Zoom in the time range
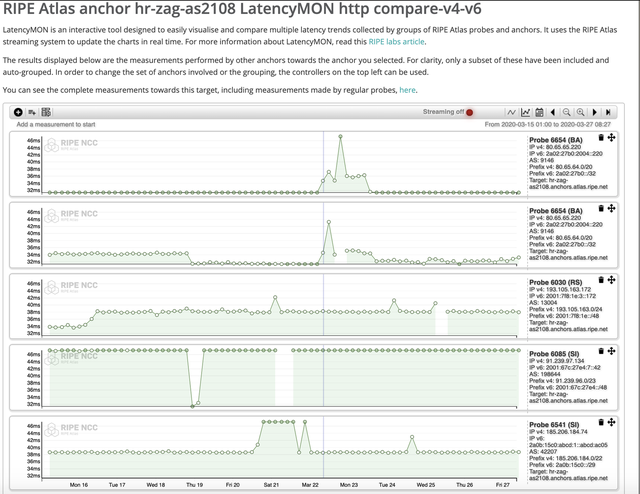640x494 pixels. coord(580,112)
